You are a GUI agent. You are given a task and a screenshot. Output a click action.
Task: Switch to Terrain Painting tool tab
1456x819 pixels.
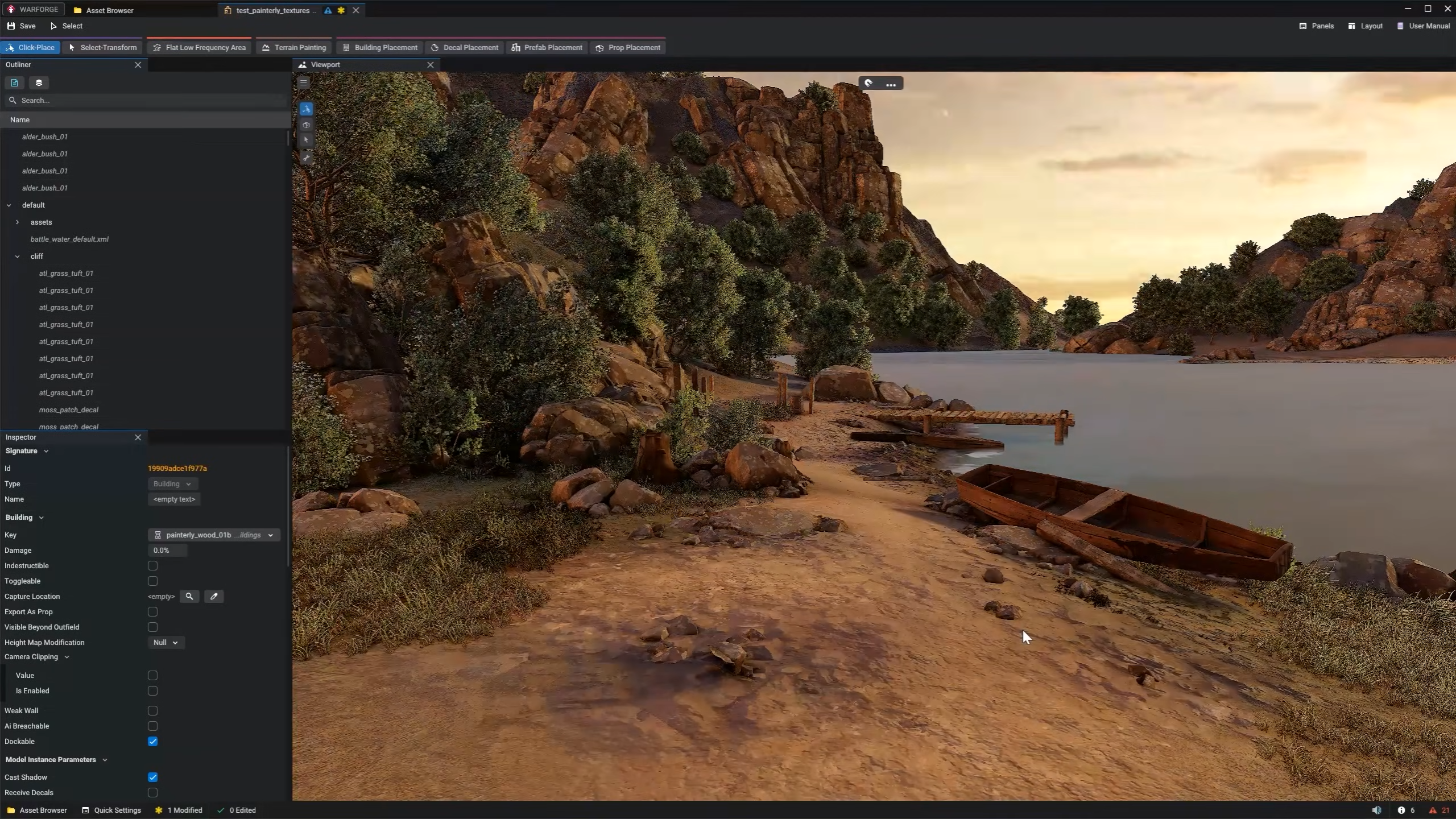pyautogui.click(x=294, y=48)
